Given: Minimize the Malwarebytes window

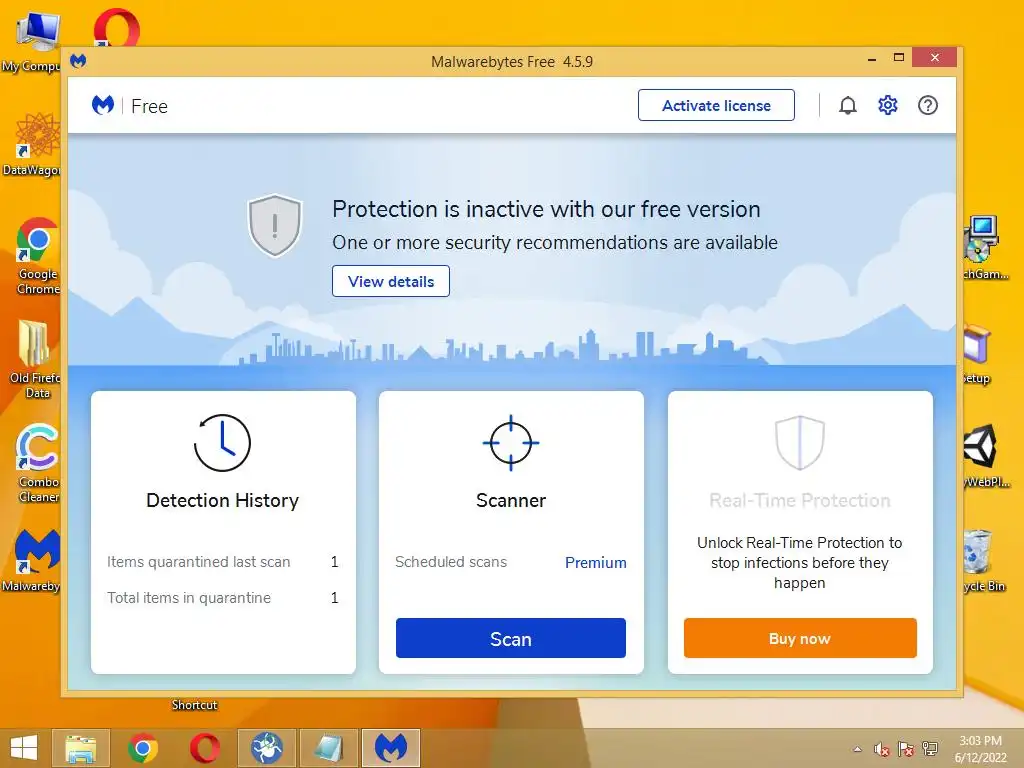Looking at the screenshot, I should 871,59.
